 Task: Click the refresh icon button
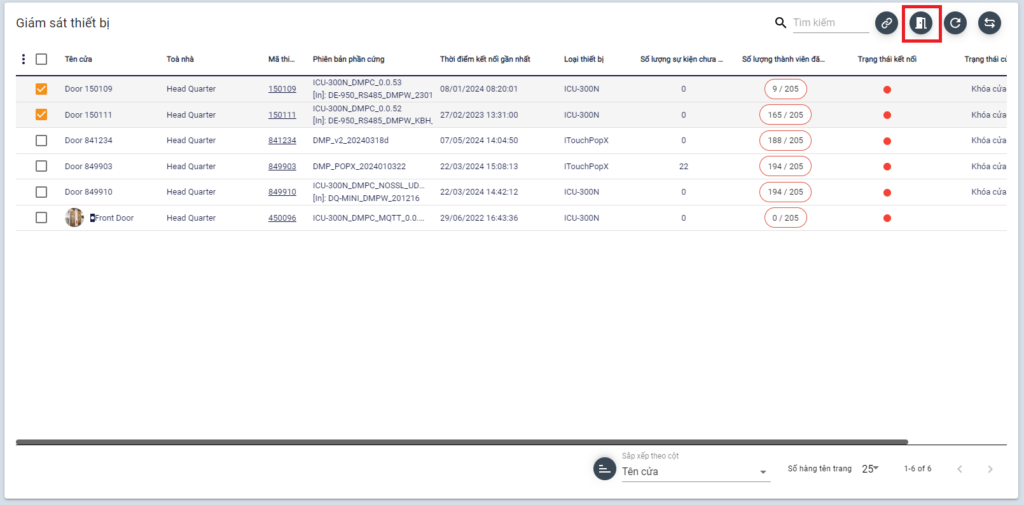tap(956, 23)
